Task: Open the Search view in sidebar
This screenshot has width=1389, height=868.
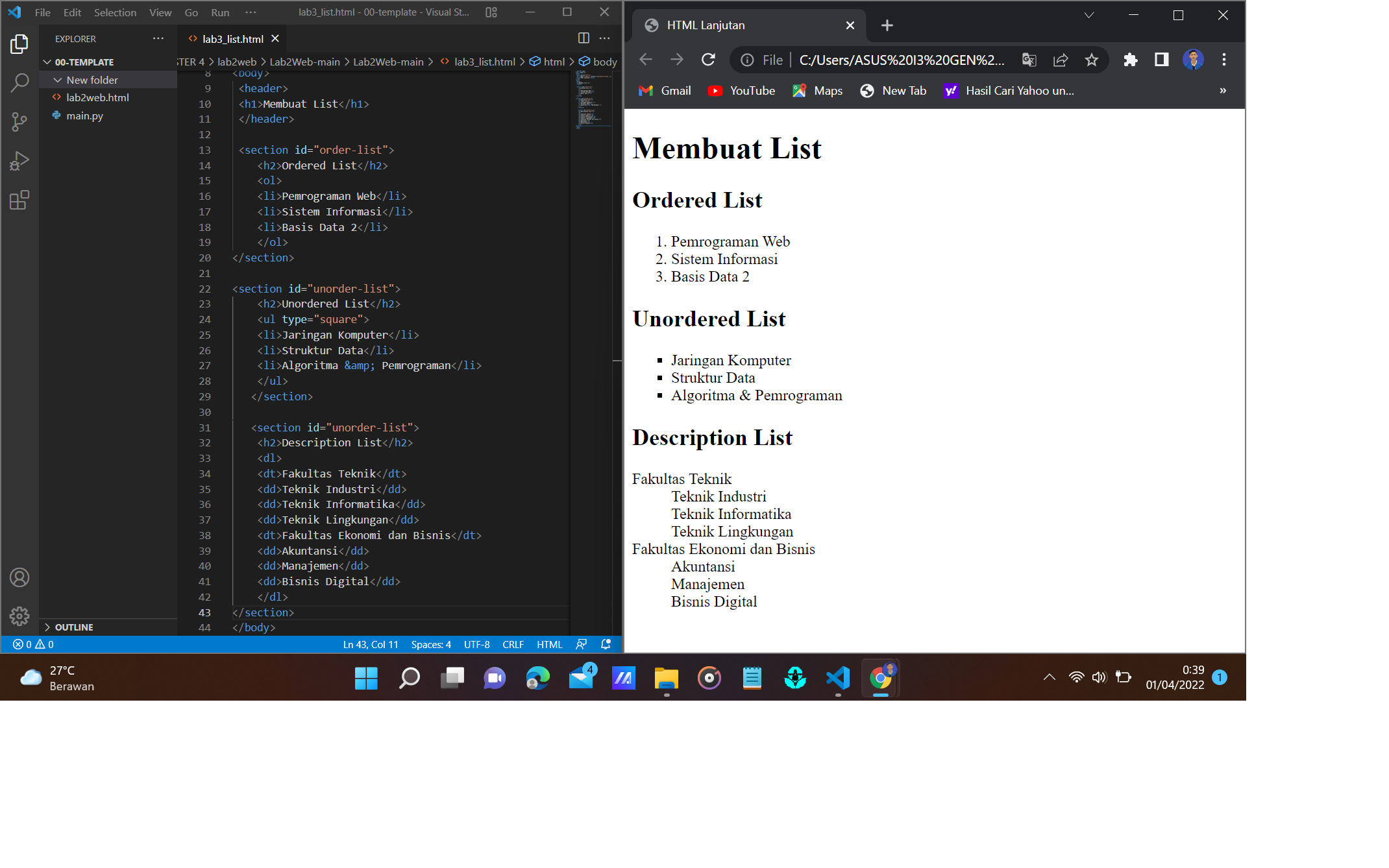Action: click(19, 82)
